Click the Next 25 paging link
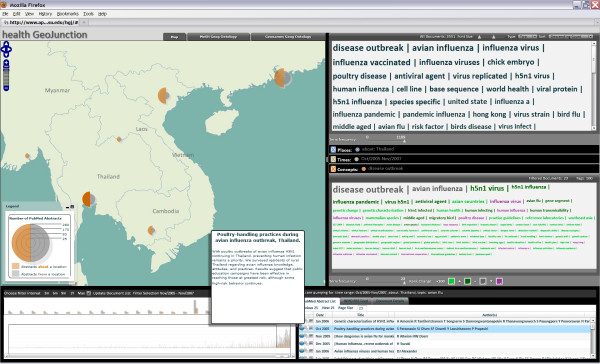This screenshot has width=600, height=364. click(328, 308)
